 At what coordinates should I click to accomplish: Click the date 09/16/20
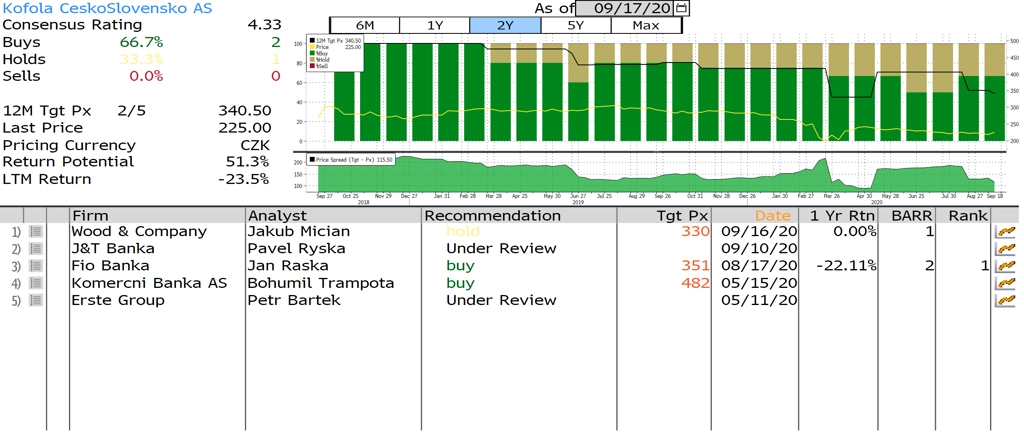pos(759,232)
